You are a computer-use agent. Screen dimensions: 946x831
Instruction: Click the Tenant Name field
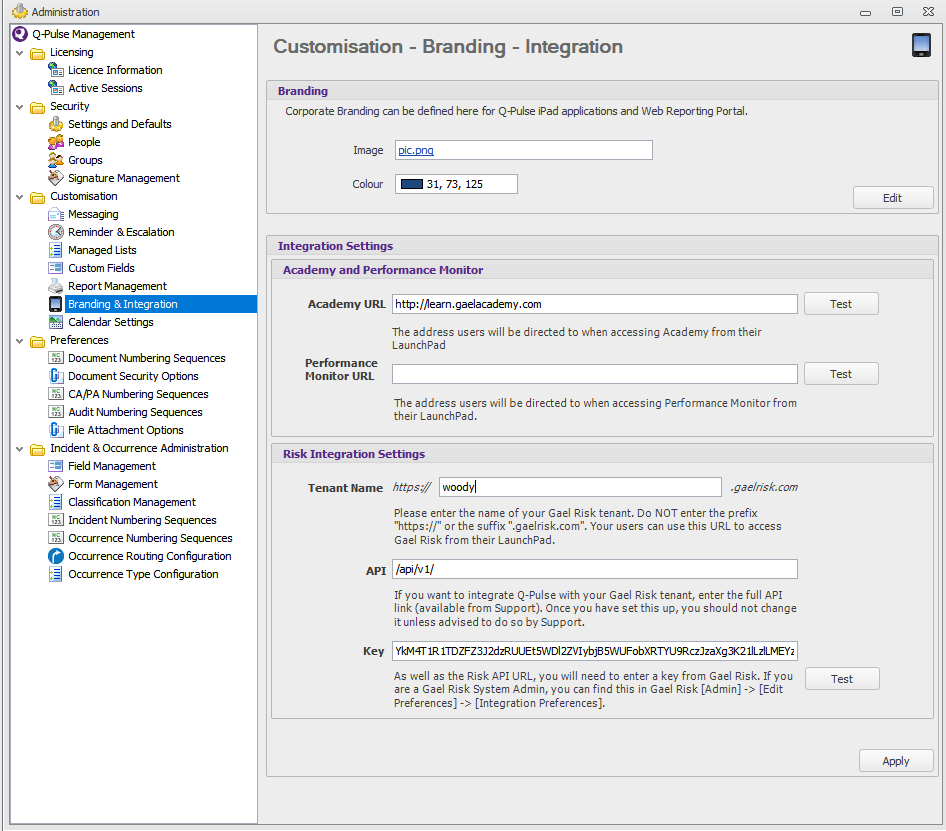[580, 487]
